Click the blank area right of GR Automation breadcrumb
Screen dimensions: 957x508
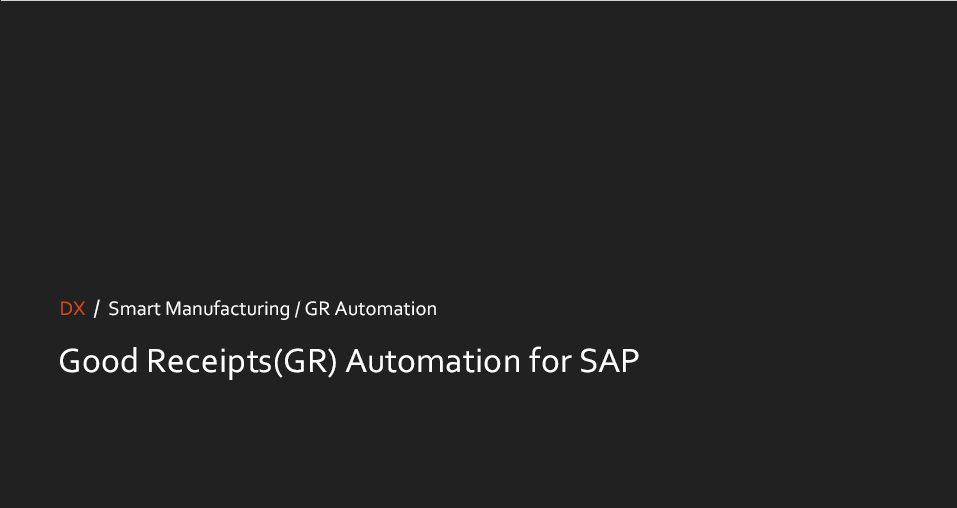pyautogui.click(x=696, y=308)
